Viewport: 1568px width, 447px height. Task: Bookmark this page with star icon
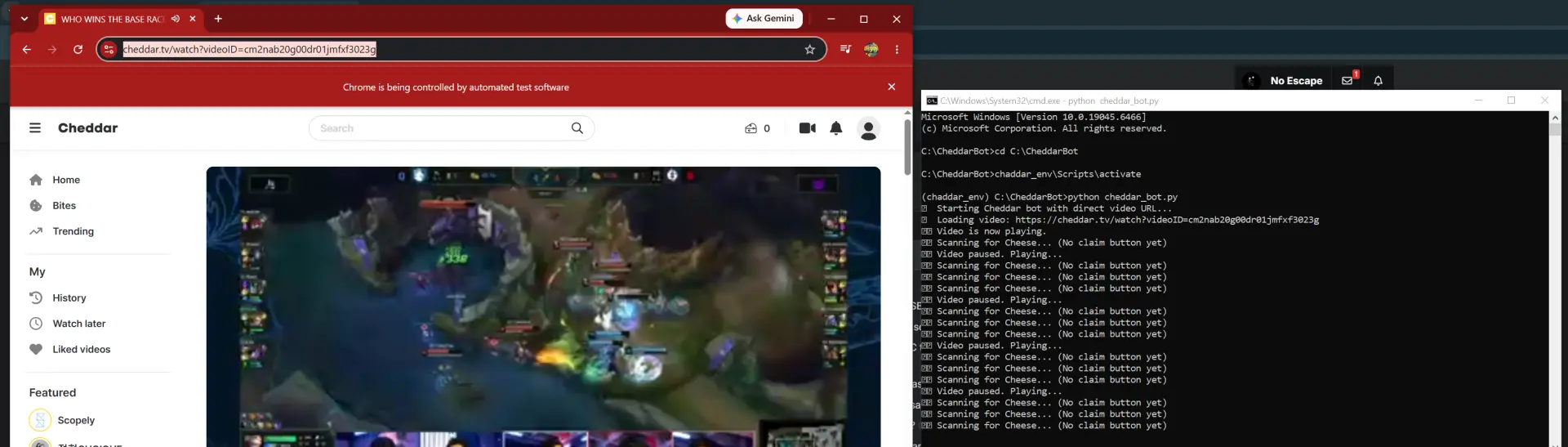pos(810,50)
